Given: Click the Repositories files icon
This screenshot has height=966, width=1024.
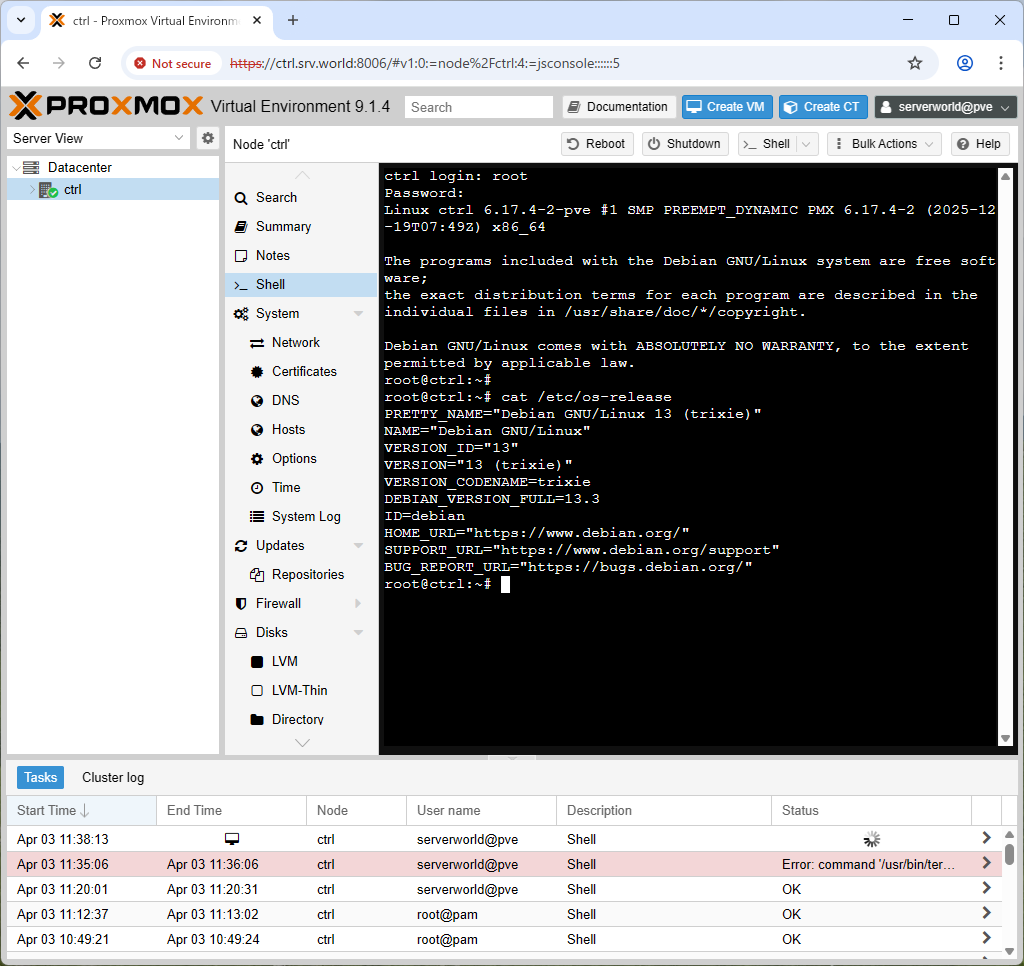Looking at the screenshot, I should (x=257, y=575).
